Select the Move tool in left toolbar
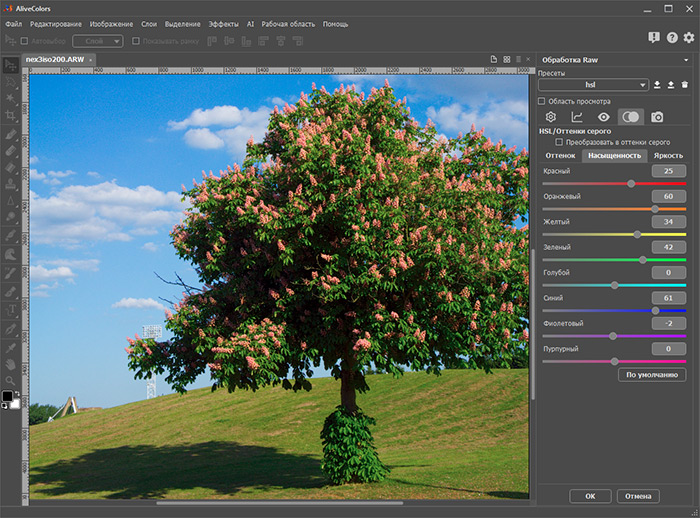The image size is (700, 518). [10, 65]
